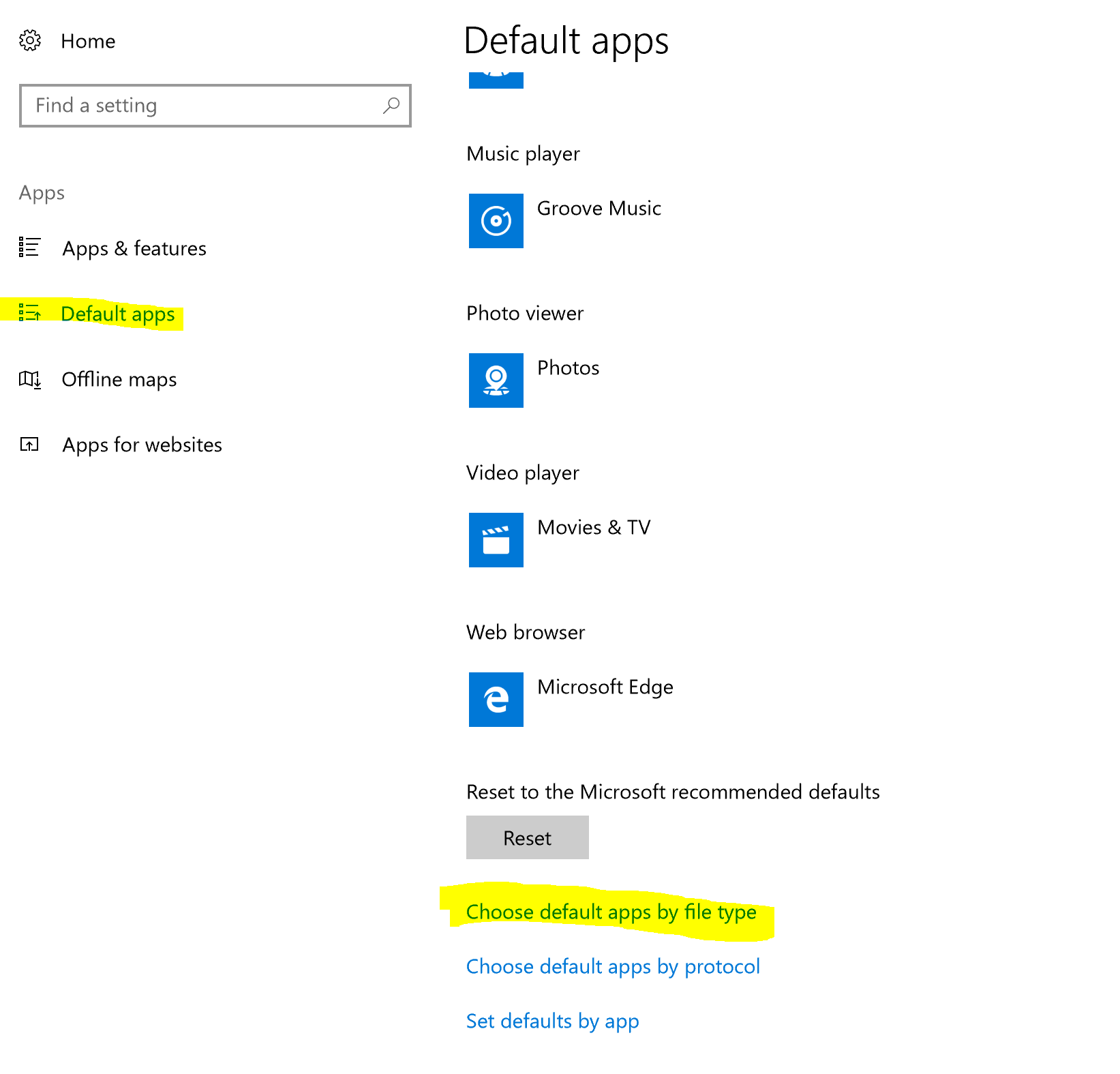Click the Apps & features list icon
Image resolution: width=1120 pixels, height=1074 pixels.
pos(29,248)
